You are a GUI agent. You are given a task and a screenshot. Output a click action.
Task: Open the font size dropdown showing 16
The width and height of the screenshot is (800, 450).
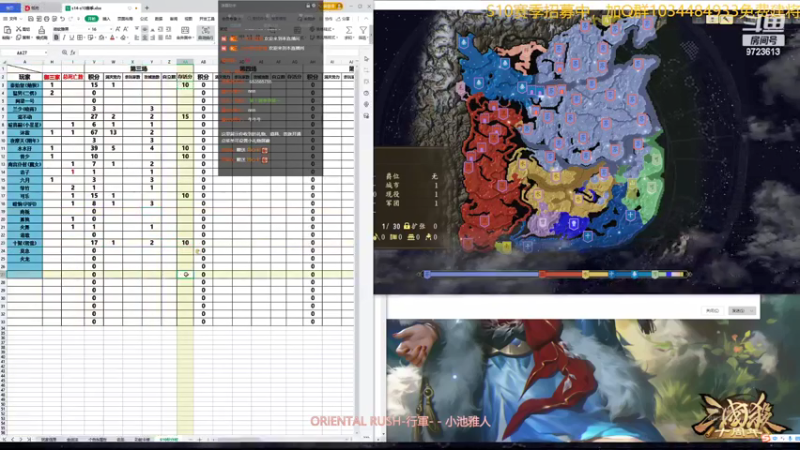tap(111, 29)
